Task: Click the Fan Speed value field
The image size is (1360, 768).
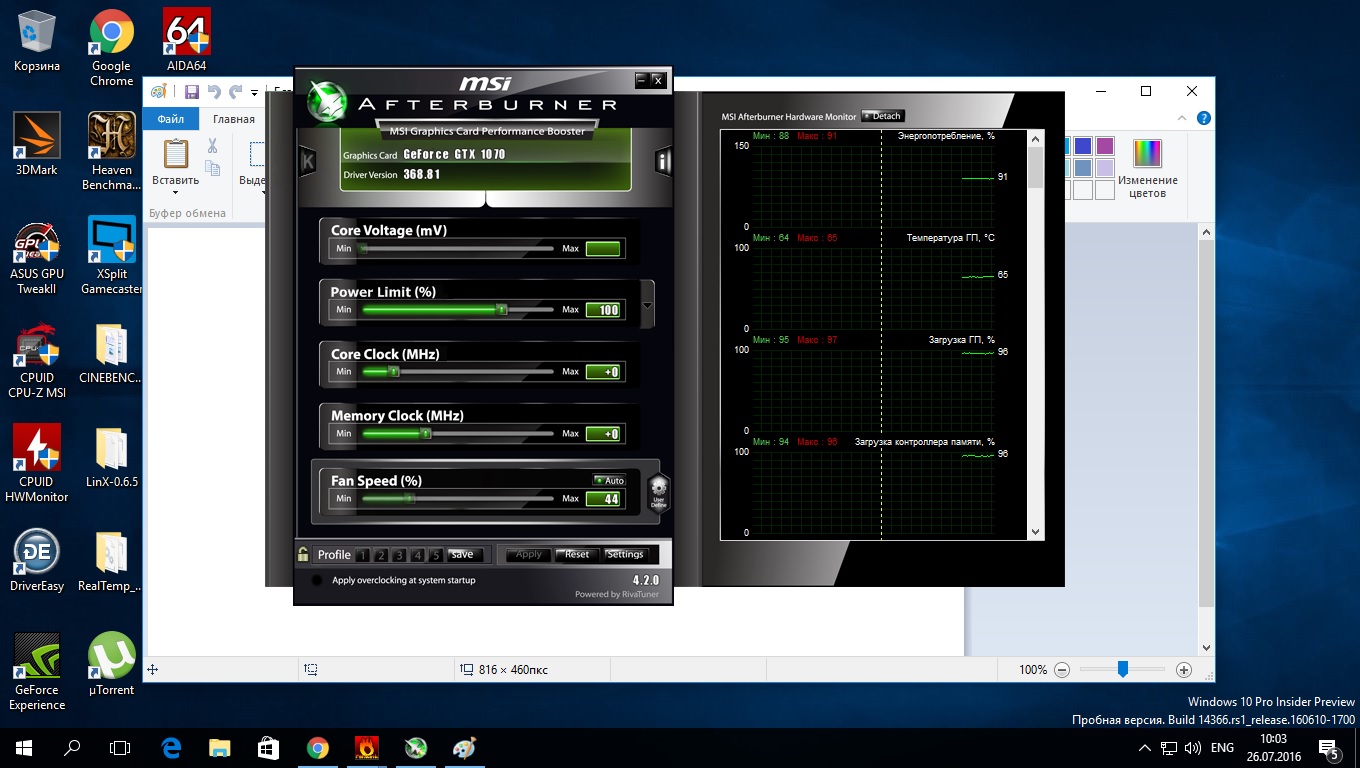Action: 603,498
